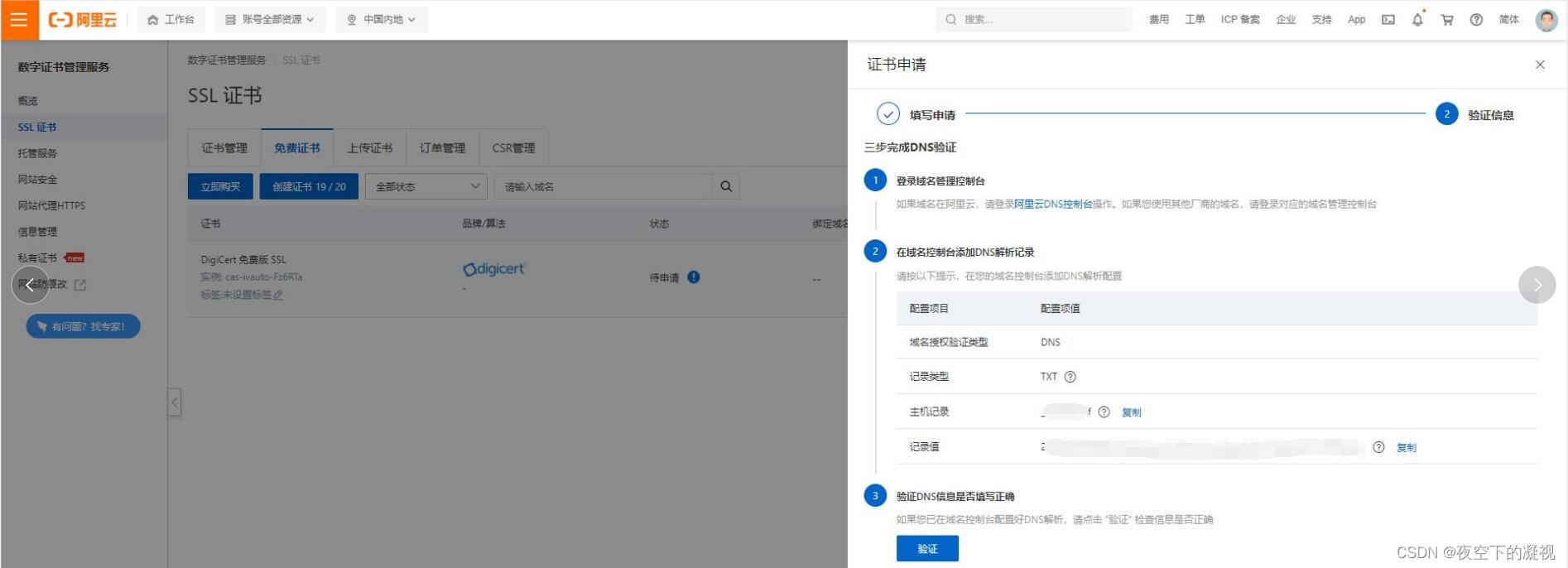Open App in the top bar
1568x568 pixels.
pyautogui.click(x=1356, y=20)
